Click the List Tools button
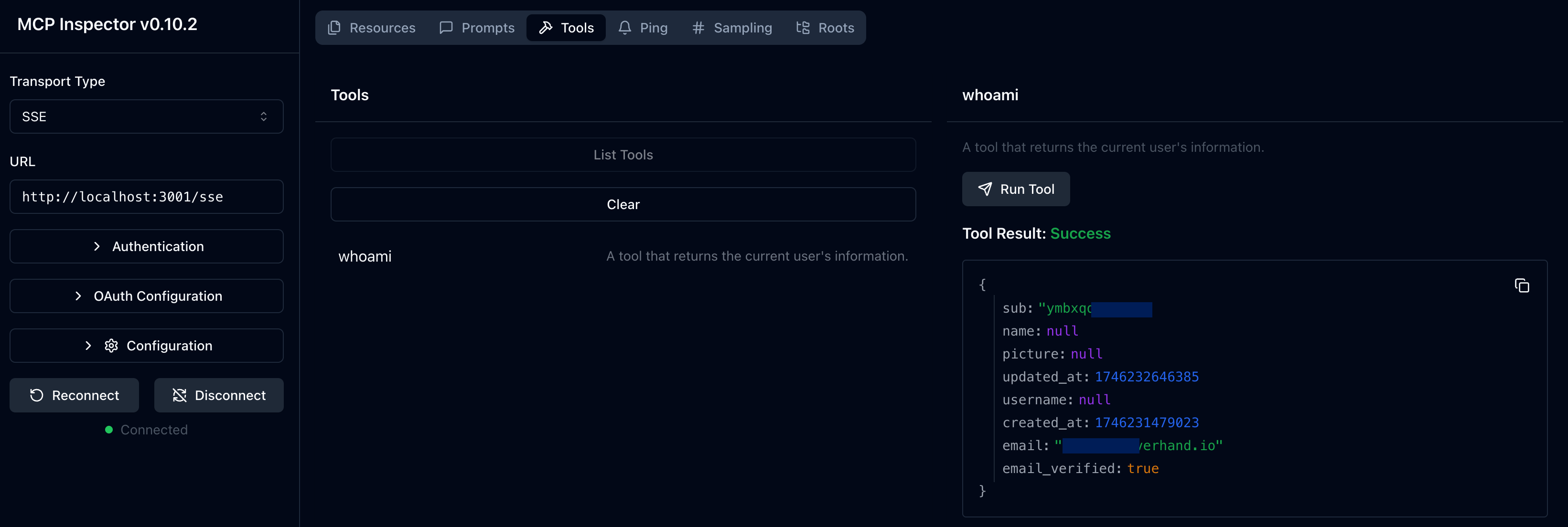The height and width of the screenshot is (527, 1568). (623, 154)
